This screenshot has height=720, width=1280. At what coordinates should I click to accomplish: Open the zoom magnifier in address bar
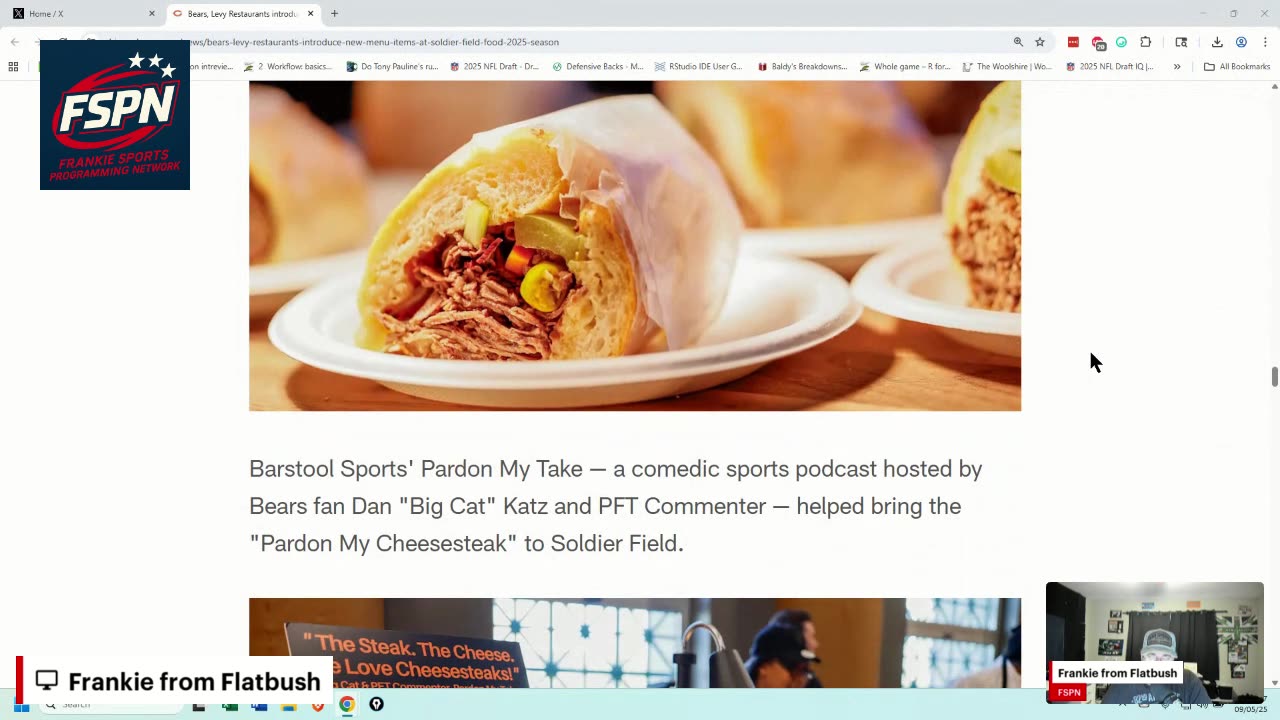1018,42
